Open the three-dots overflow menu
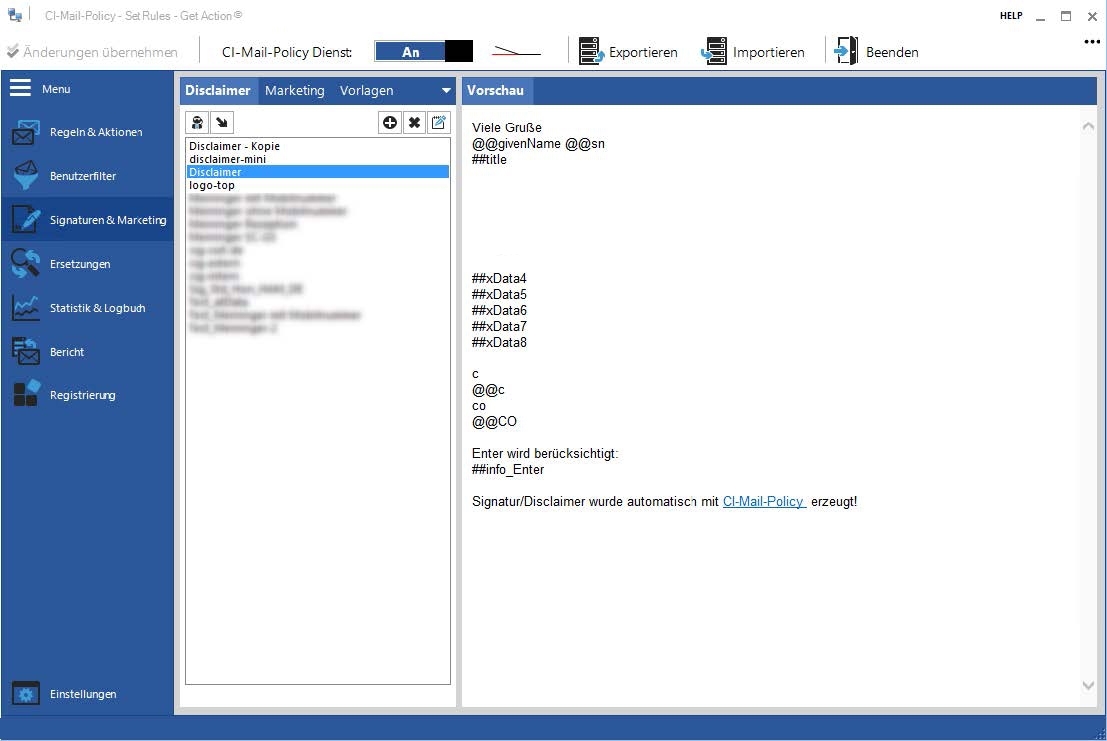The height and width of the screenshot is (741, 1107). pyautogui.click(x=1091, y=42)
